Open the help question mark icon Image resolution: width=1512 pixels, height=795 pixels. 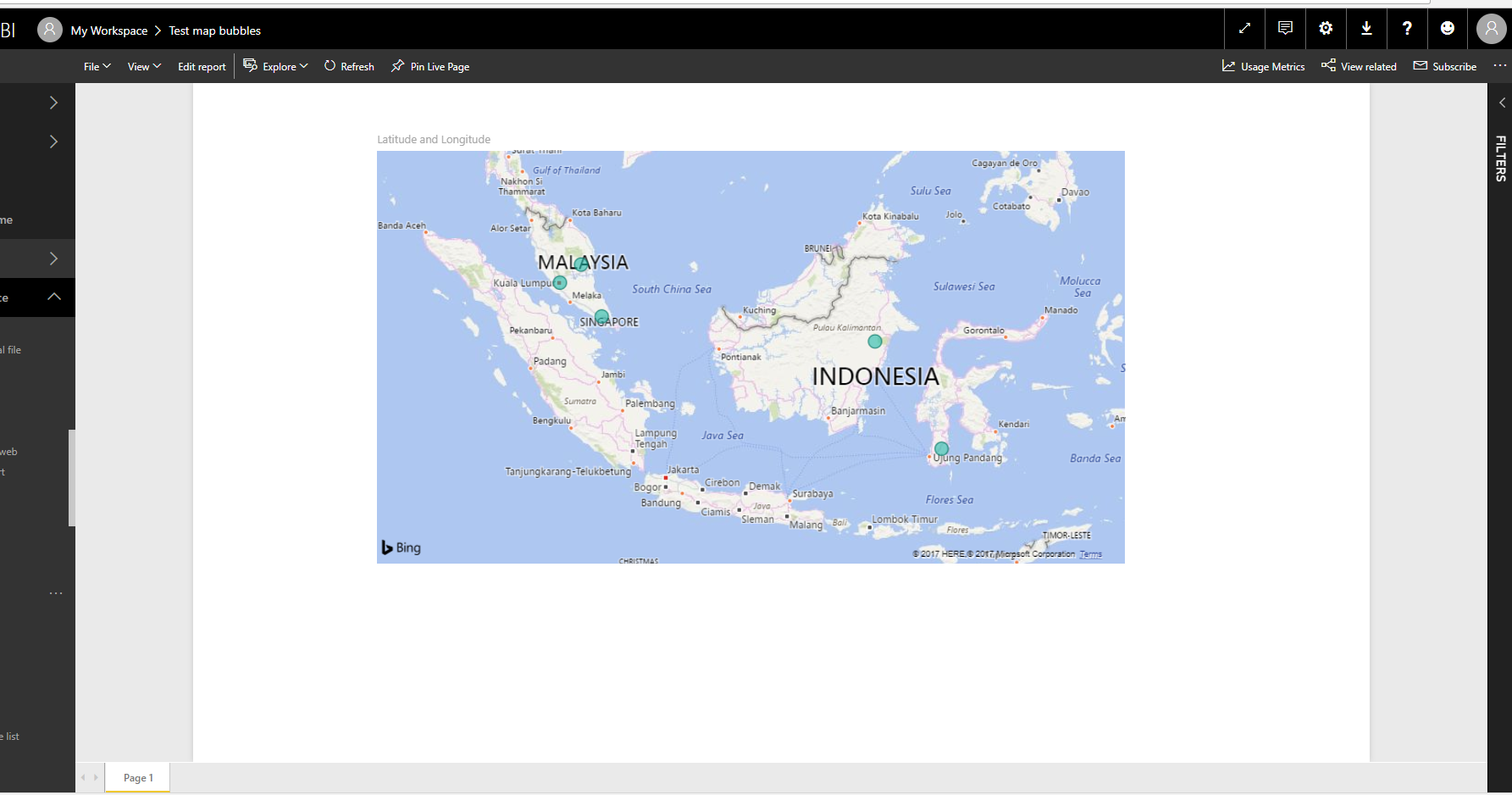1407,29
